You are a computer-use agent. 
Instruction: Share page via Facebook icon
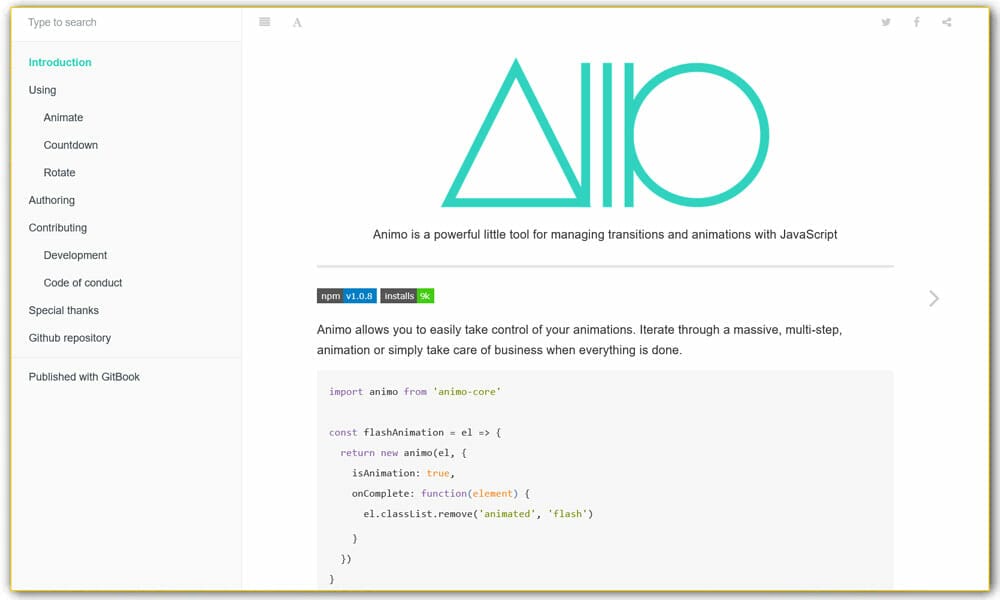point(916,22)
